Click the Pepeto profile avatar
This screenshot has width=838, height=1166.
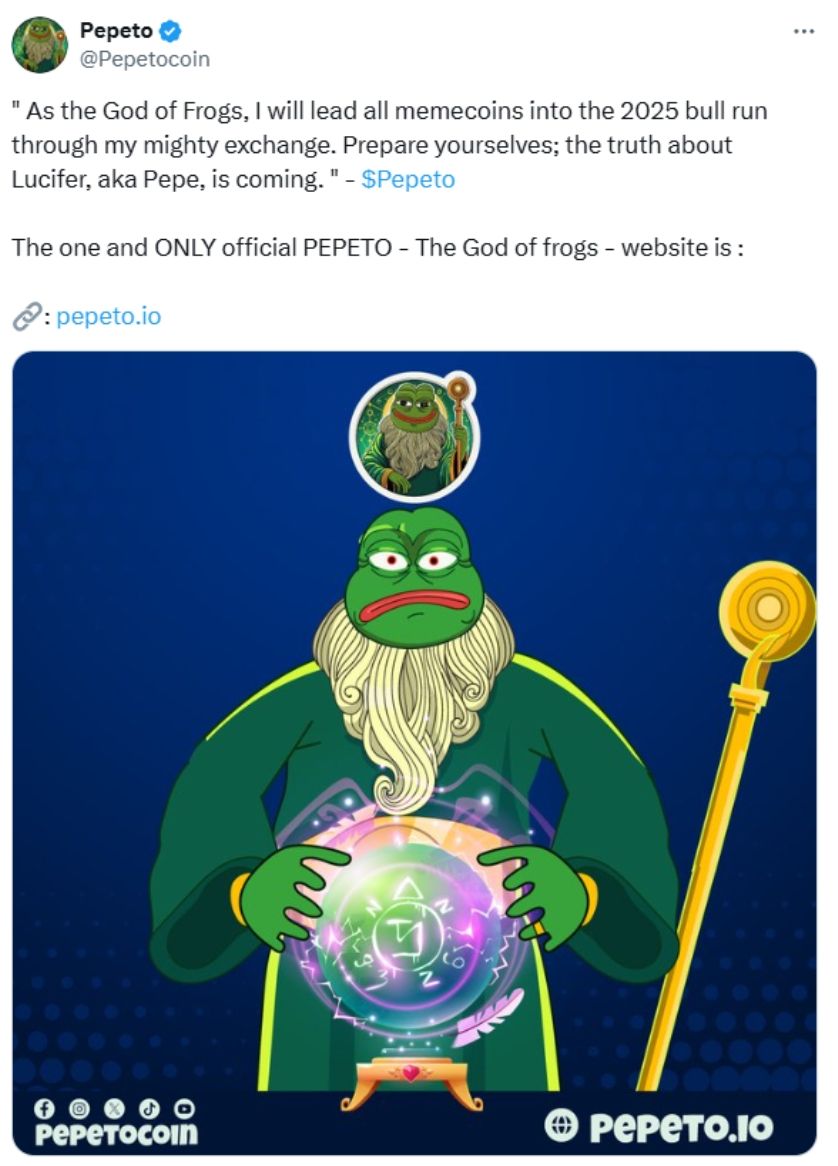[x=39, y=45]
